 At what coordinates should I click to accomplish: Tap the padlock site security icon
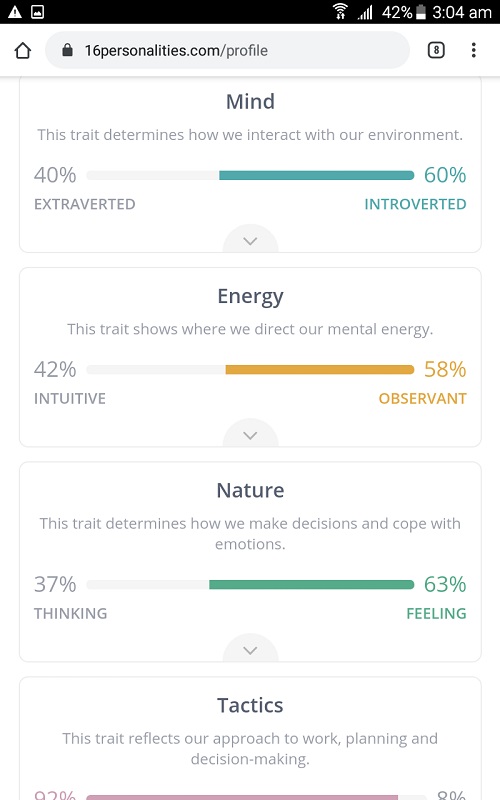[x=67, y=50]
